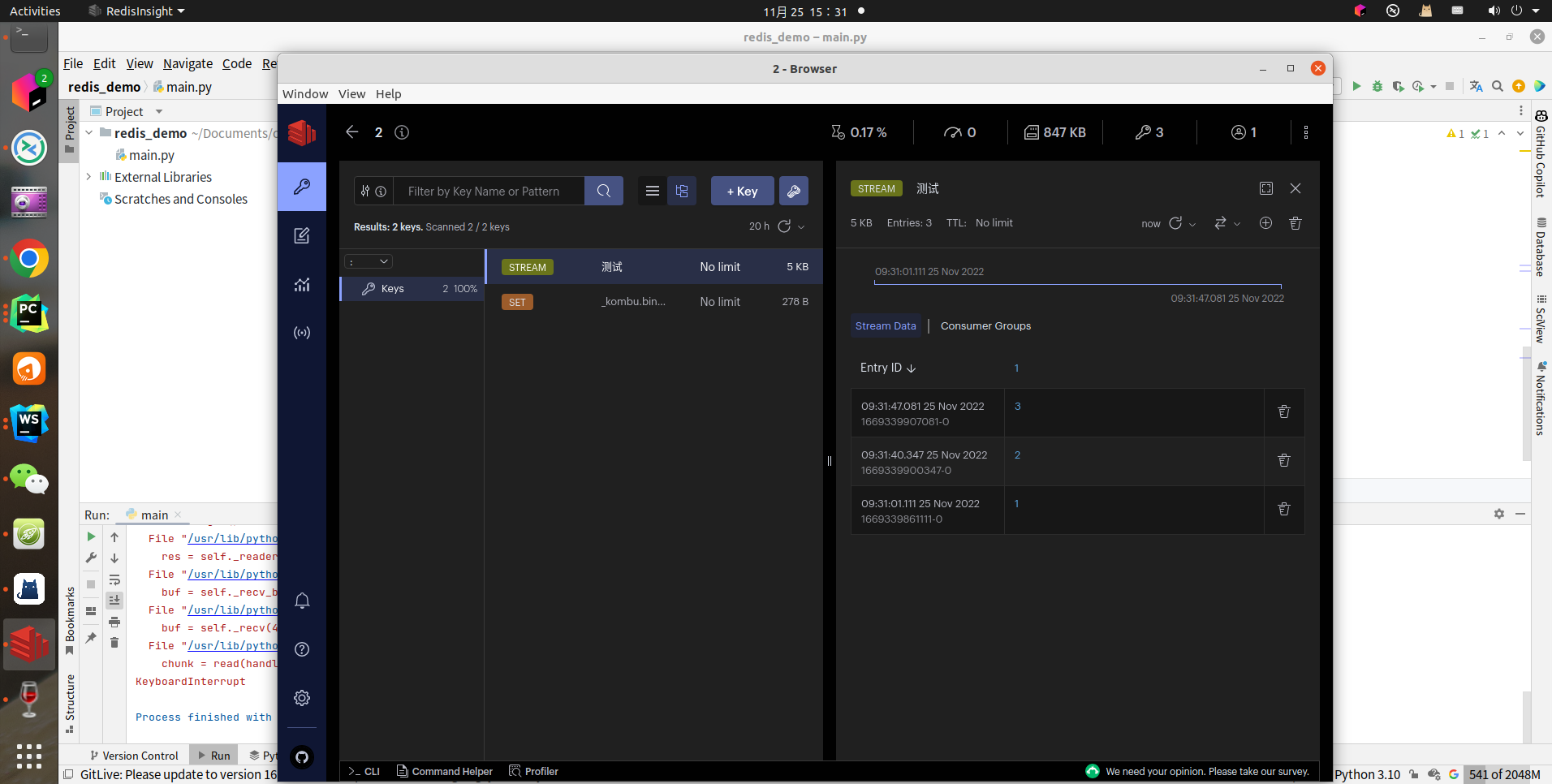1552x784 pixels.
Task: Open the delimiter dropdown in tree view
Action: point(369,261)
